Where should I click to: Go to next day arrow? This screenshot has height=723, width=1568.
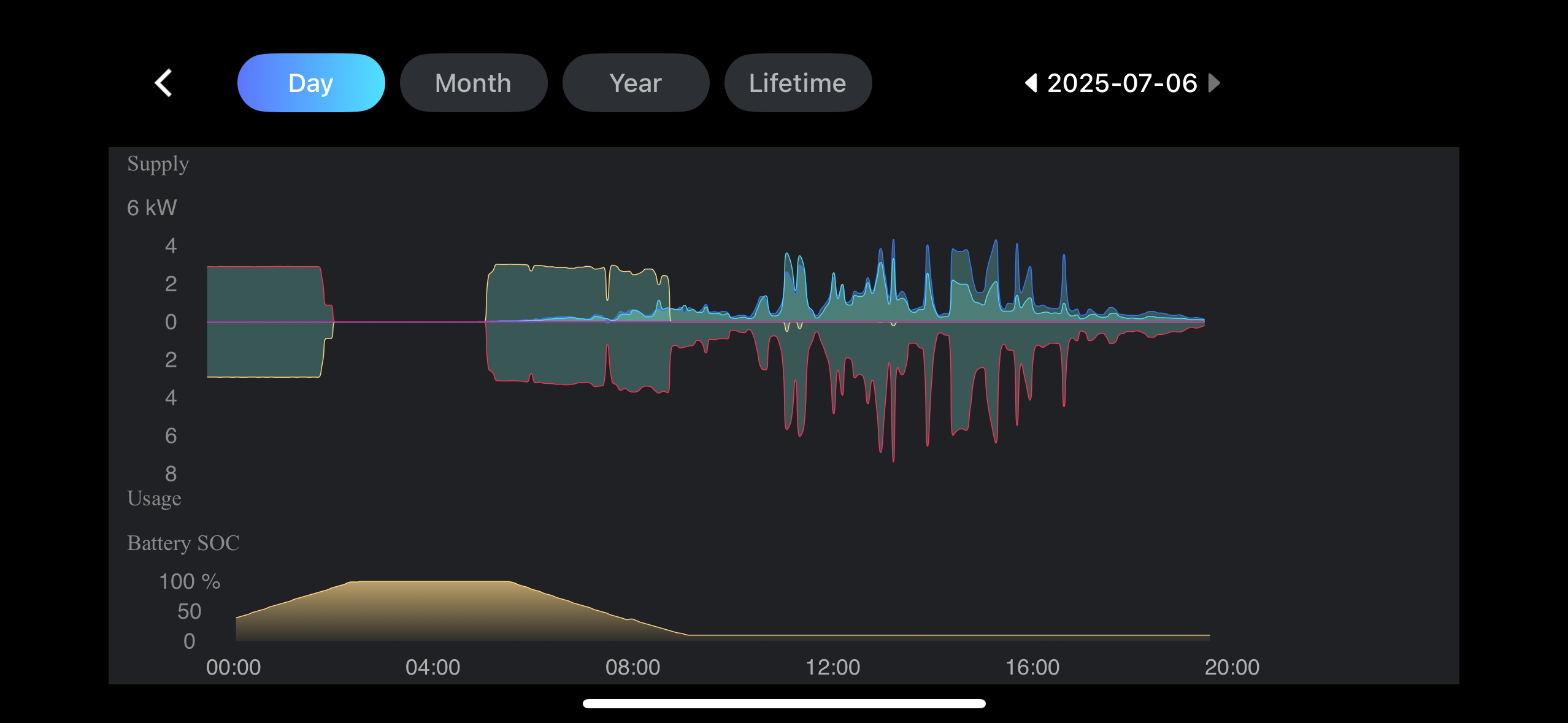1213,83
